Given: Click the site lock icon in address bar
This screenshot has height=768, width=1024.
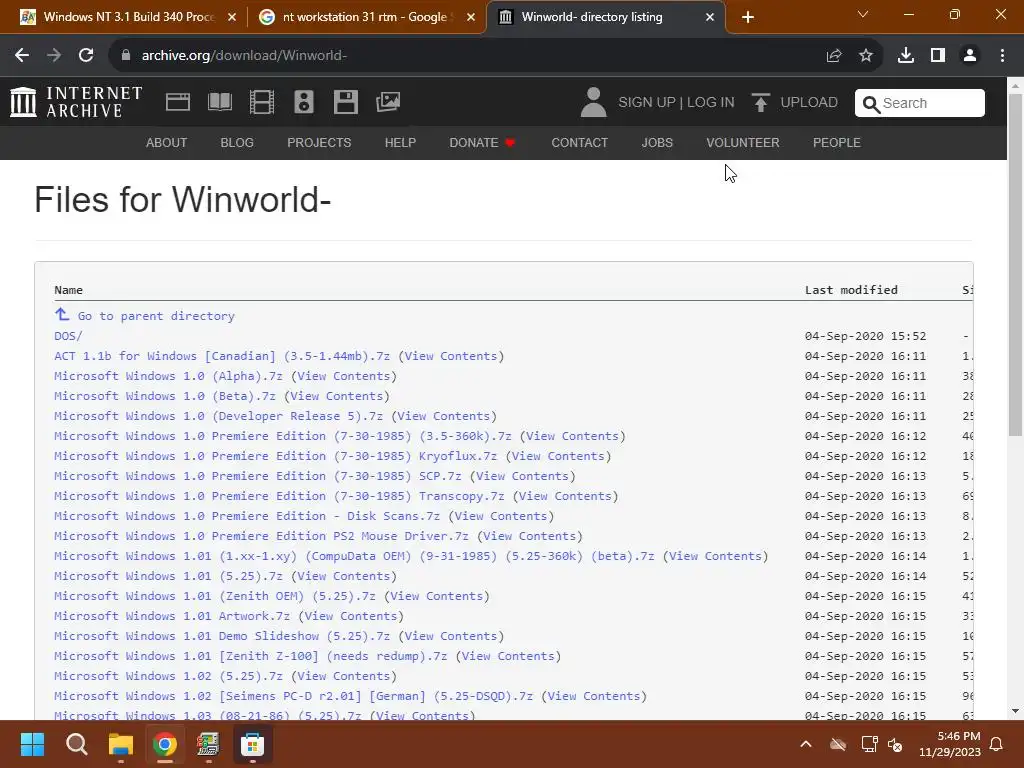Looking at the screenshot, I should [x=126, y=56].
